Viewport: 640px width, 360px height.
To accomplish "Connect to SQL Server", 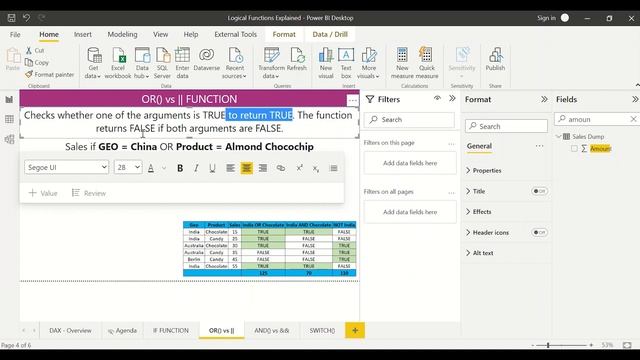I will pyautogui.click(x=162, y=62).
